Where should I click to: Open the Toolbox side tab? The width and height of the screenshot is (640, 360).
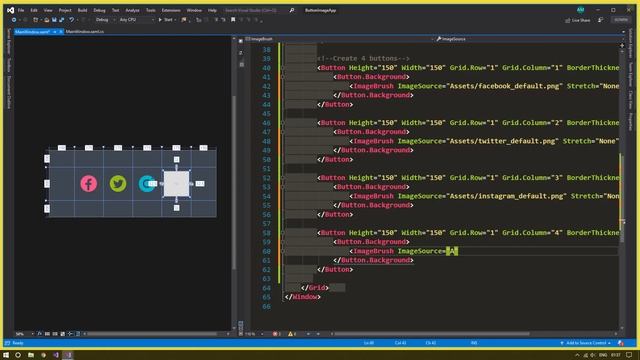pyautogui.click(x=9, y=65)
